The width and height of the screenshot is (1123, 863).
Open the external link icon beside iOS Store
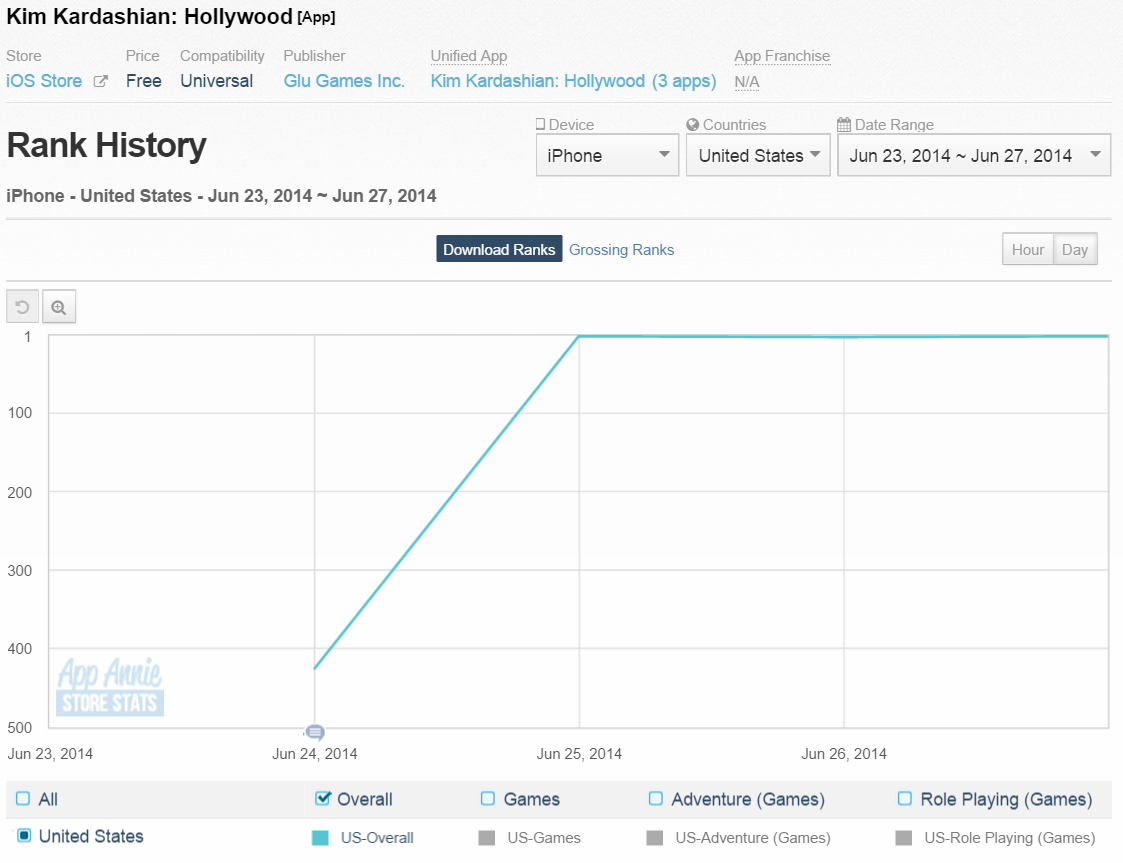(101, 82)
